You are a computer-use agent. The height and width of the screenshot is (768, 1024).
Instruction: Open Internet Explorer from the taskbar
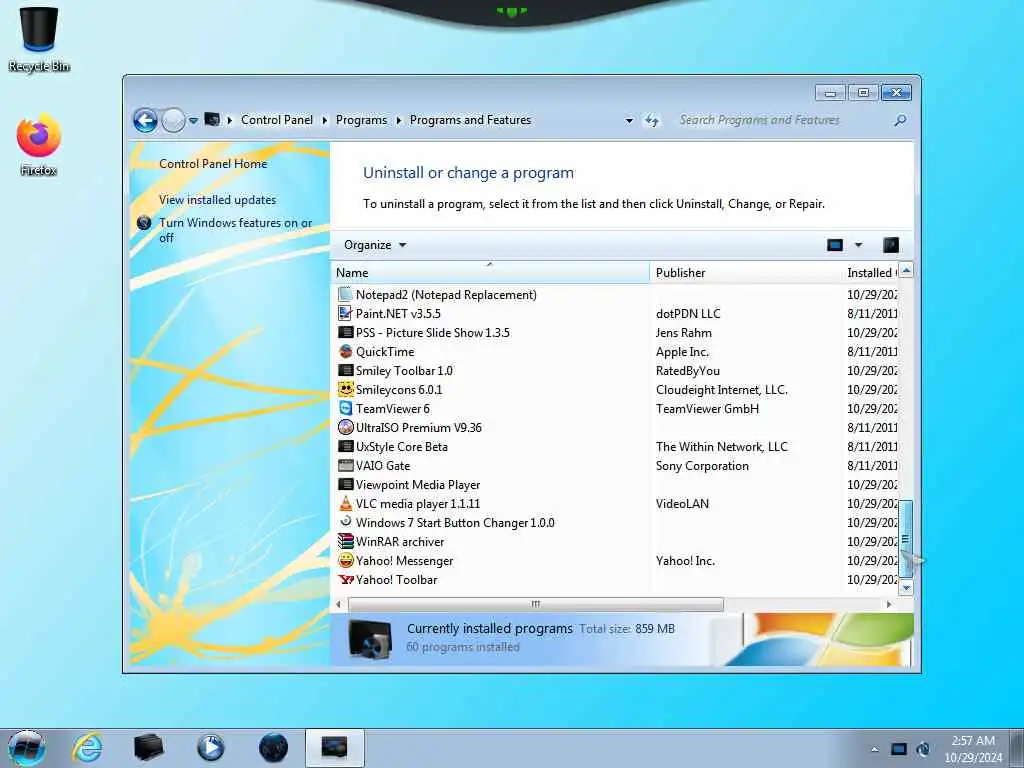tap(87, 748)
